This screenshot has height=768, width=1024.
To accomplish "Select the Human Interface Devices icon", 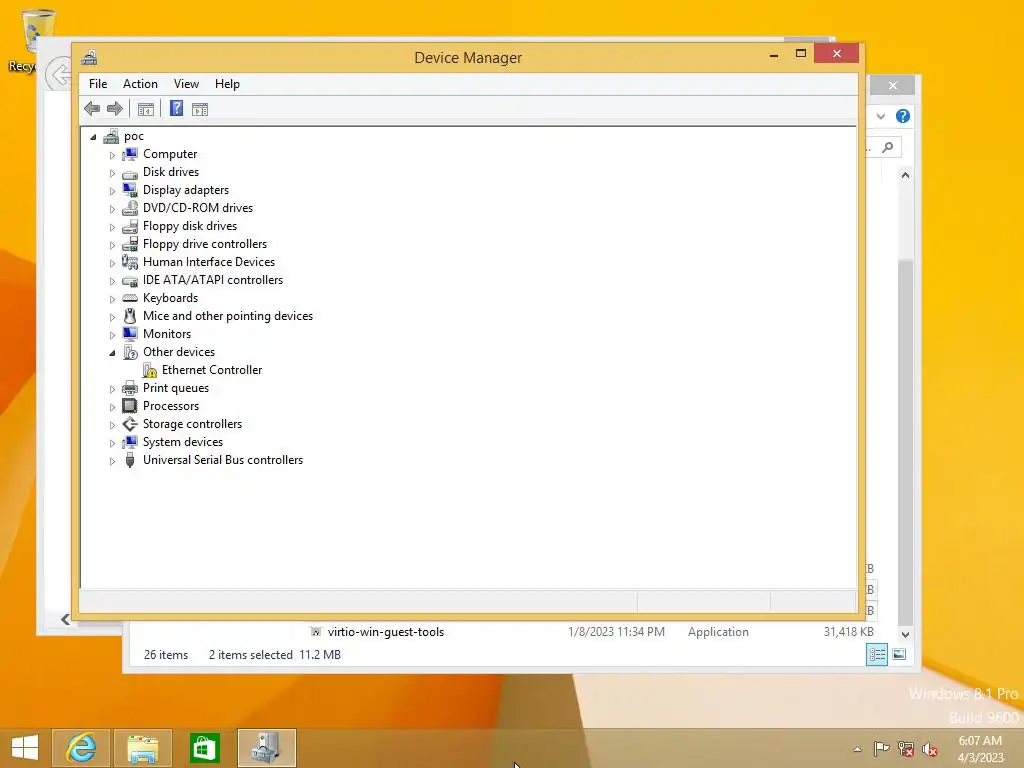I will (130, 262).
